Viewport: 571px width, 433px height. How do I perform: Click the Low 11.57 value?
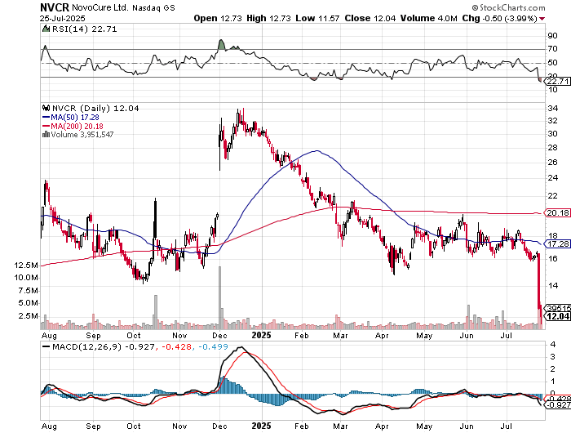point(318,18)
